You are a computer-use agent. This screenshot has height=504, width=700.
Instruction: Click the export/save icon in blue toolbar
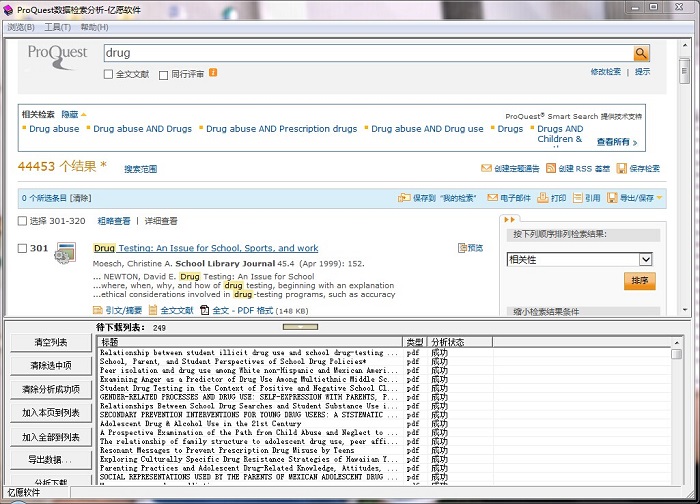612,198
